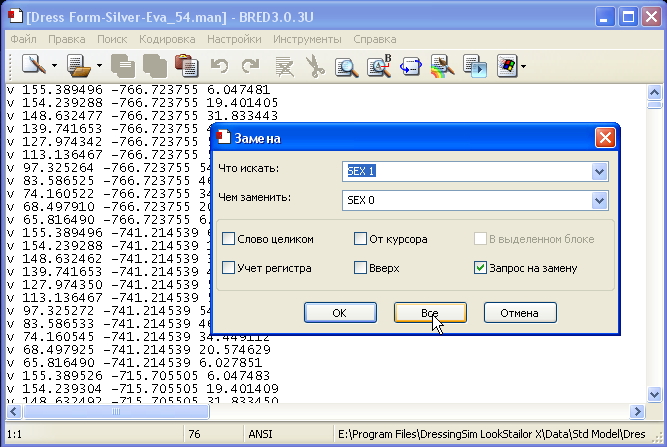This screenshot has width=667, height=447.
Task: Expand the Что искать dropdown arrow
Action: point(599,171)
